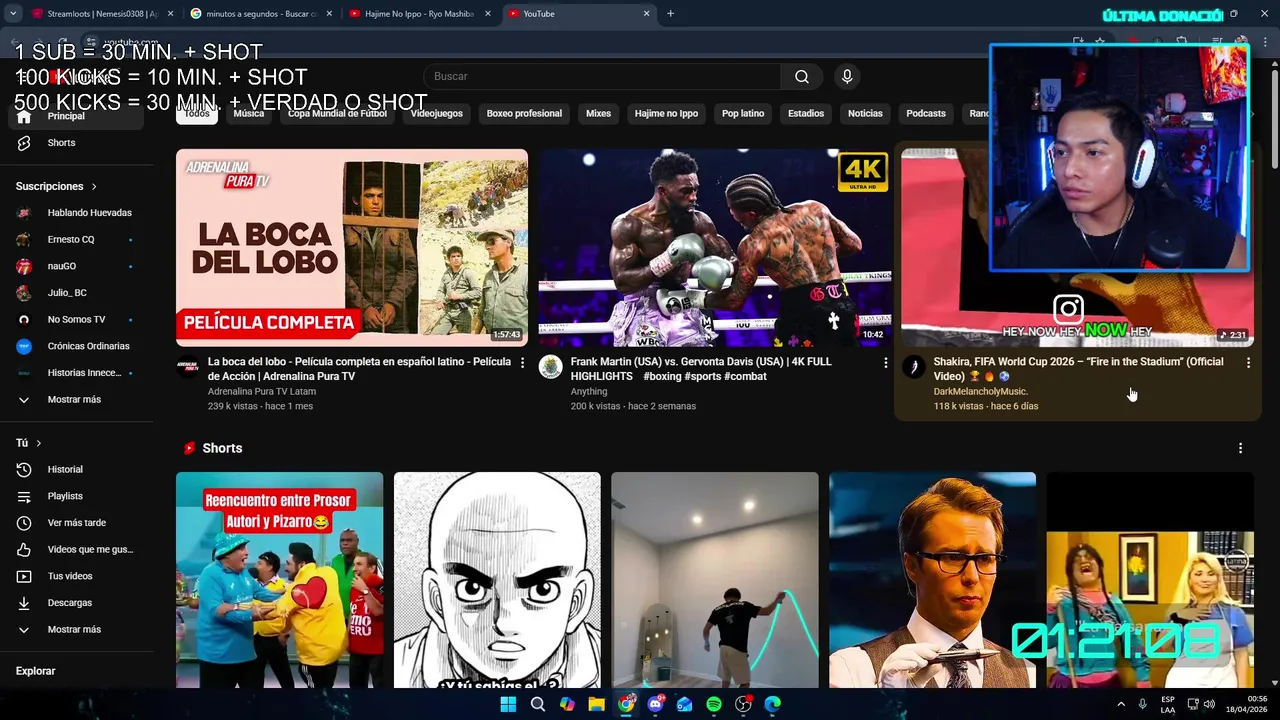Screen dimensions: 1280x720
Task: Open Historias Innece... channel
Action: click(x=76, y=373)
